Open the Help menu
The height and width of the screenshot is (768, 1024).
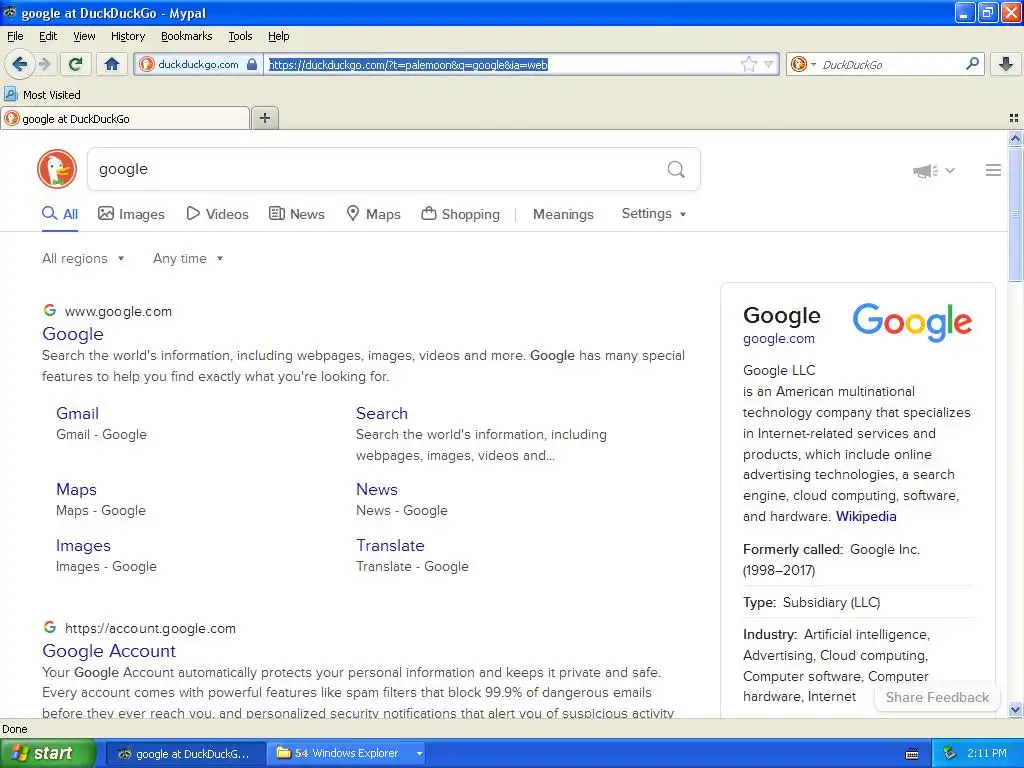tap(278, 36)
